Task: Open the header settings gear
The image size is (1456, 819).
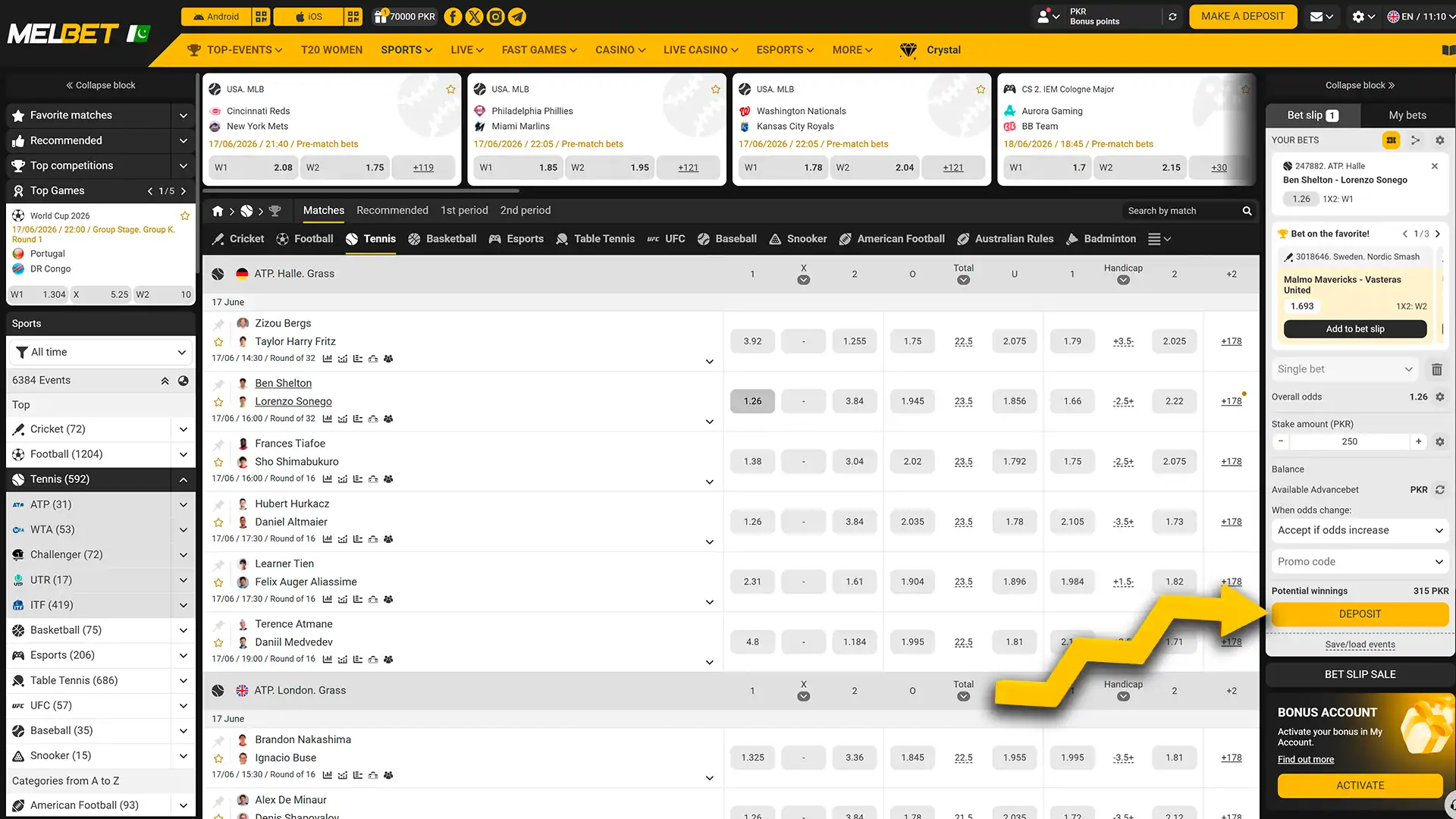Action: (x=1358, y=17)
